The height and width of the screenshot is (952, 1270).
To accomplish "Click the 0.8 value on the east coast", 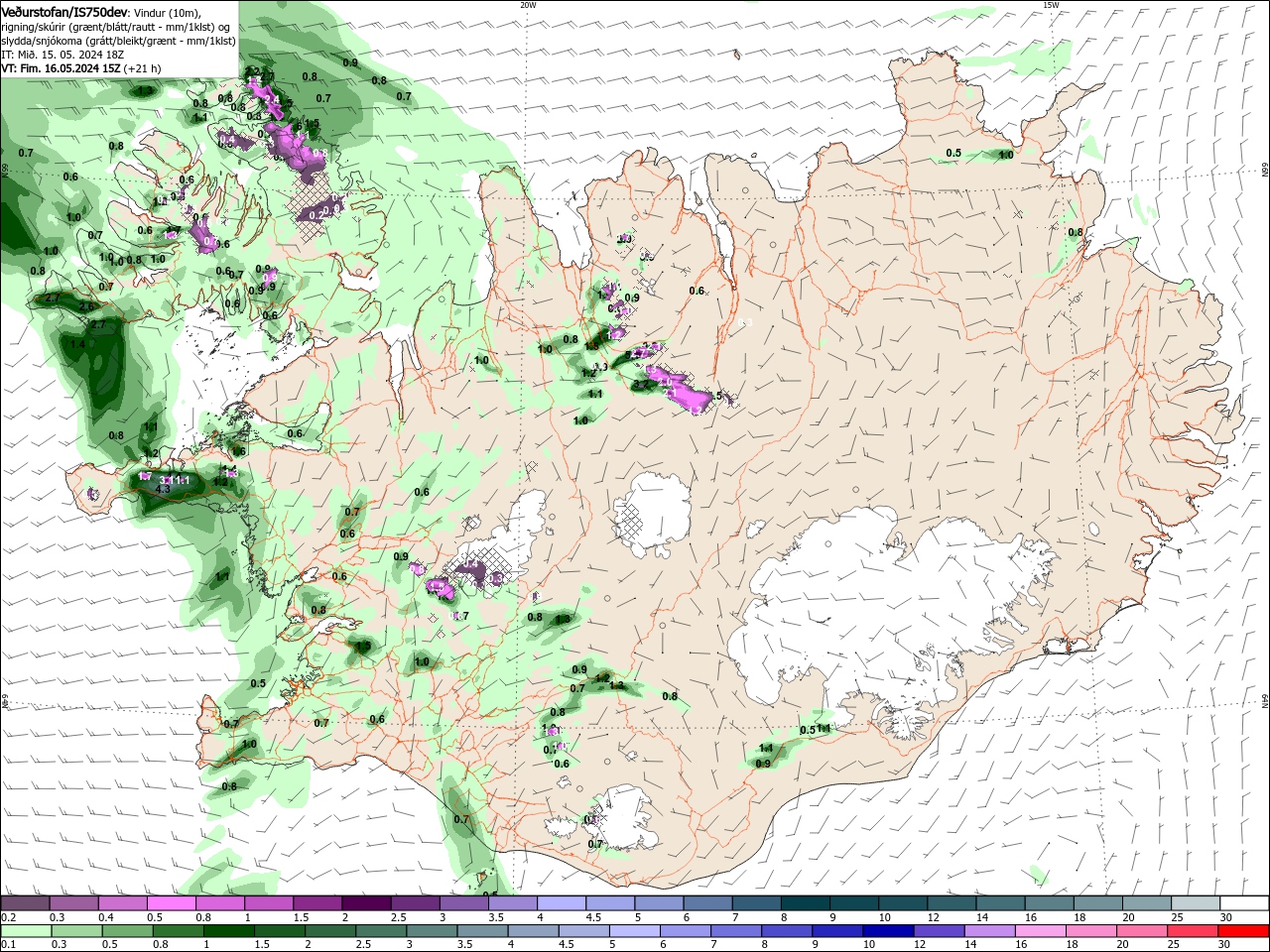I will [1075, 232].
